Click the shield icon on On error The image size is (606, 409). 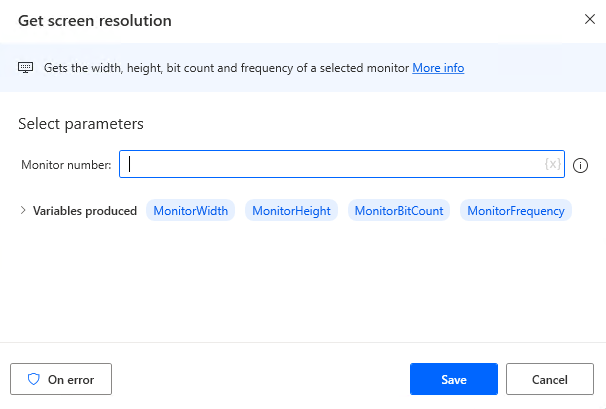pyautogui.click(x=34, y=380)
